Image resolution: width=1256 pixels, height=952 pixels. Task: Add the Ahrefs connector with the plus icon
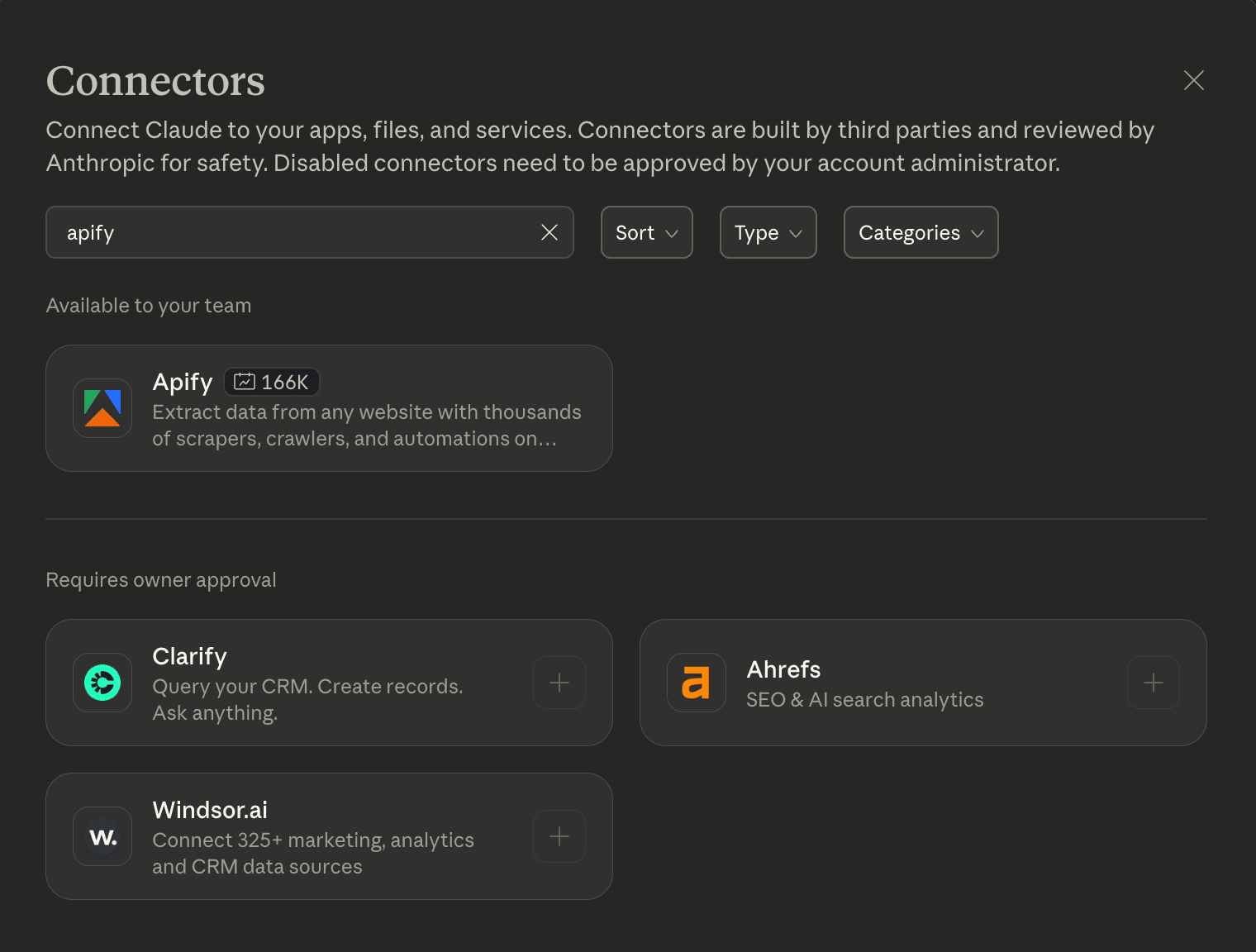[1153, 683]
